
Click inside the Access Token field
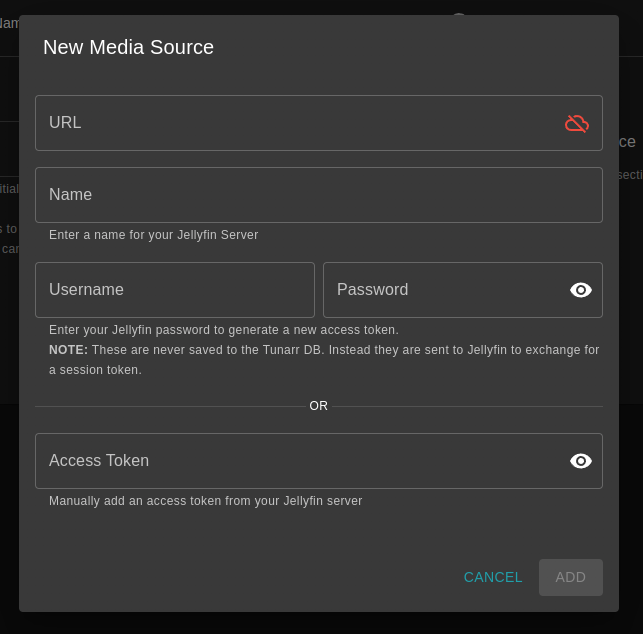(x=300, y=461)
